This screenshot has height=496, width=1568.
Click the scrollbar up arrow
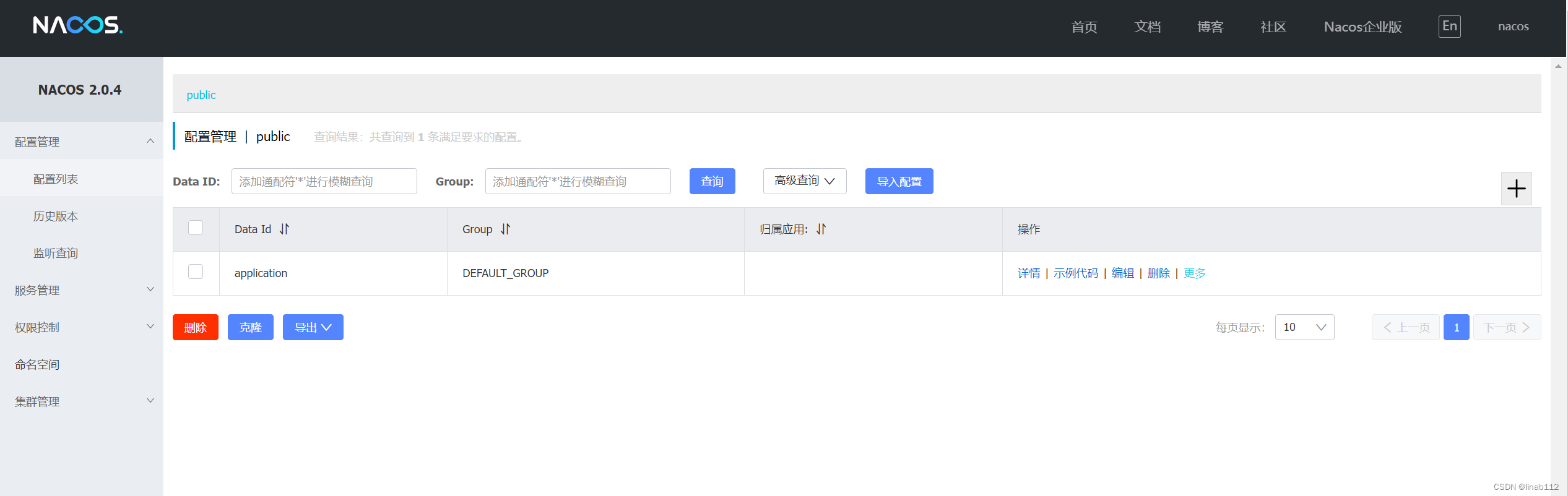pos(1558,66)
